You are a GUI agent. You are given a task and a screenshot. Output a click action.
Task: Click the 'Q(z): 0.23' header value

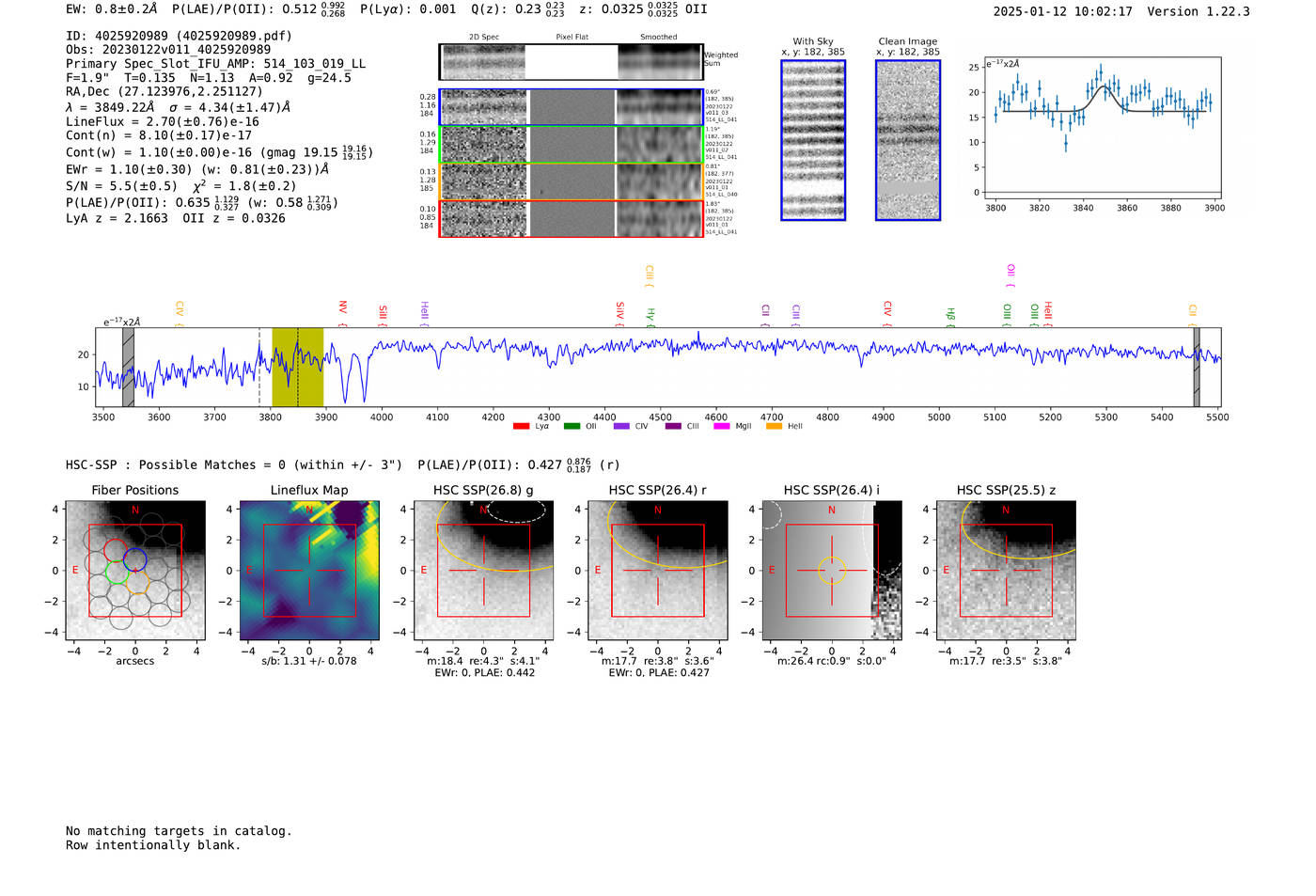[505, 9]
